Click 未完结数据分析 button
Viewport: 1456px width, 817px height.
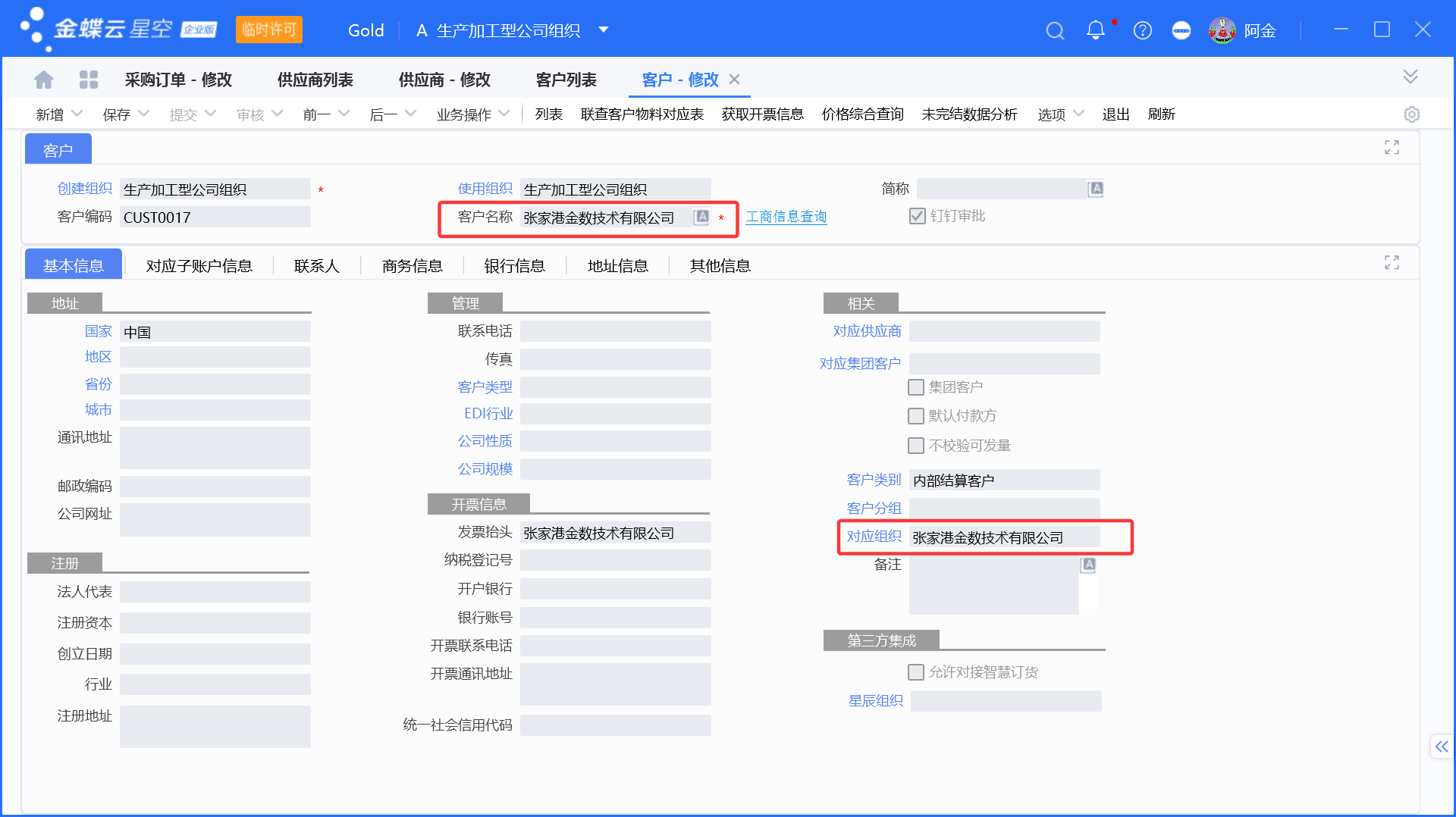click(970, 114)
